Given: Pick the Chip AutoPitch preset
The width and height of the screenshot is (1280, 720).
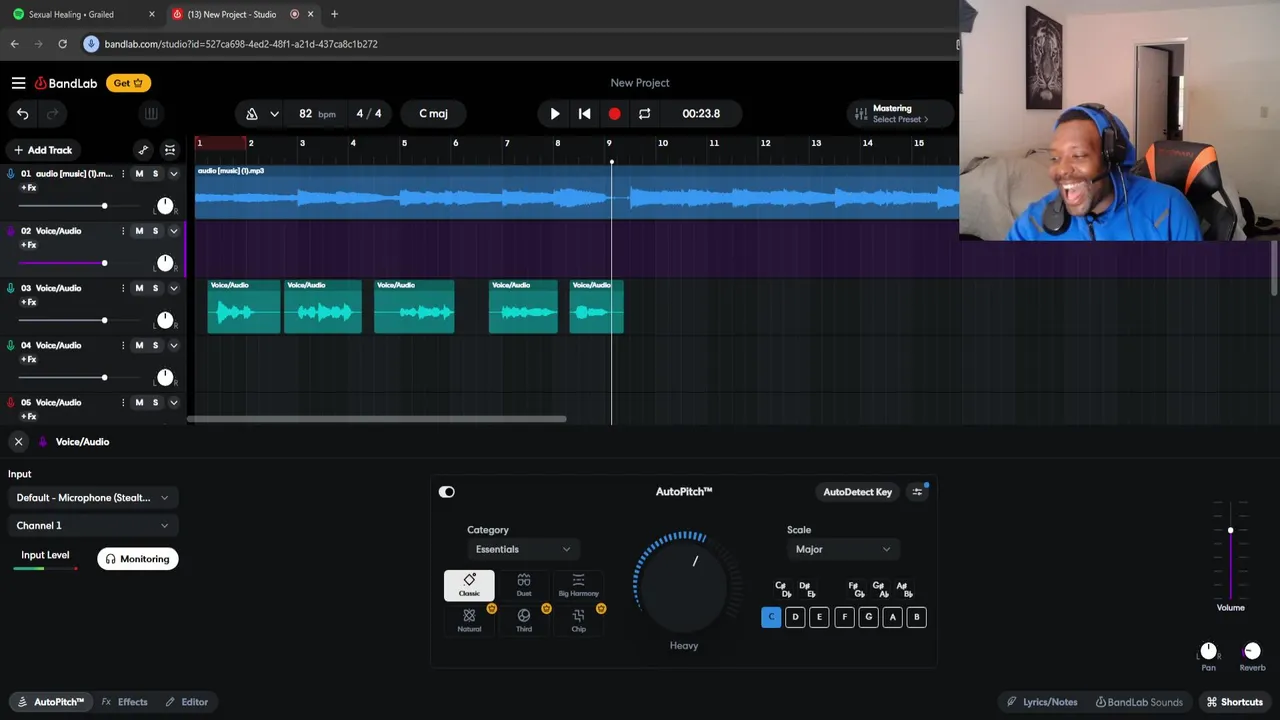Looking at the screenshot, I should tap(578, 620).
